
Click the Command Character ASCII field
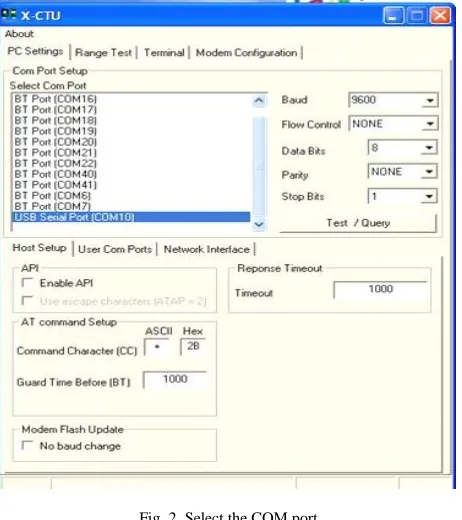pyautogui.click(x=157, y=347)
